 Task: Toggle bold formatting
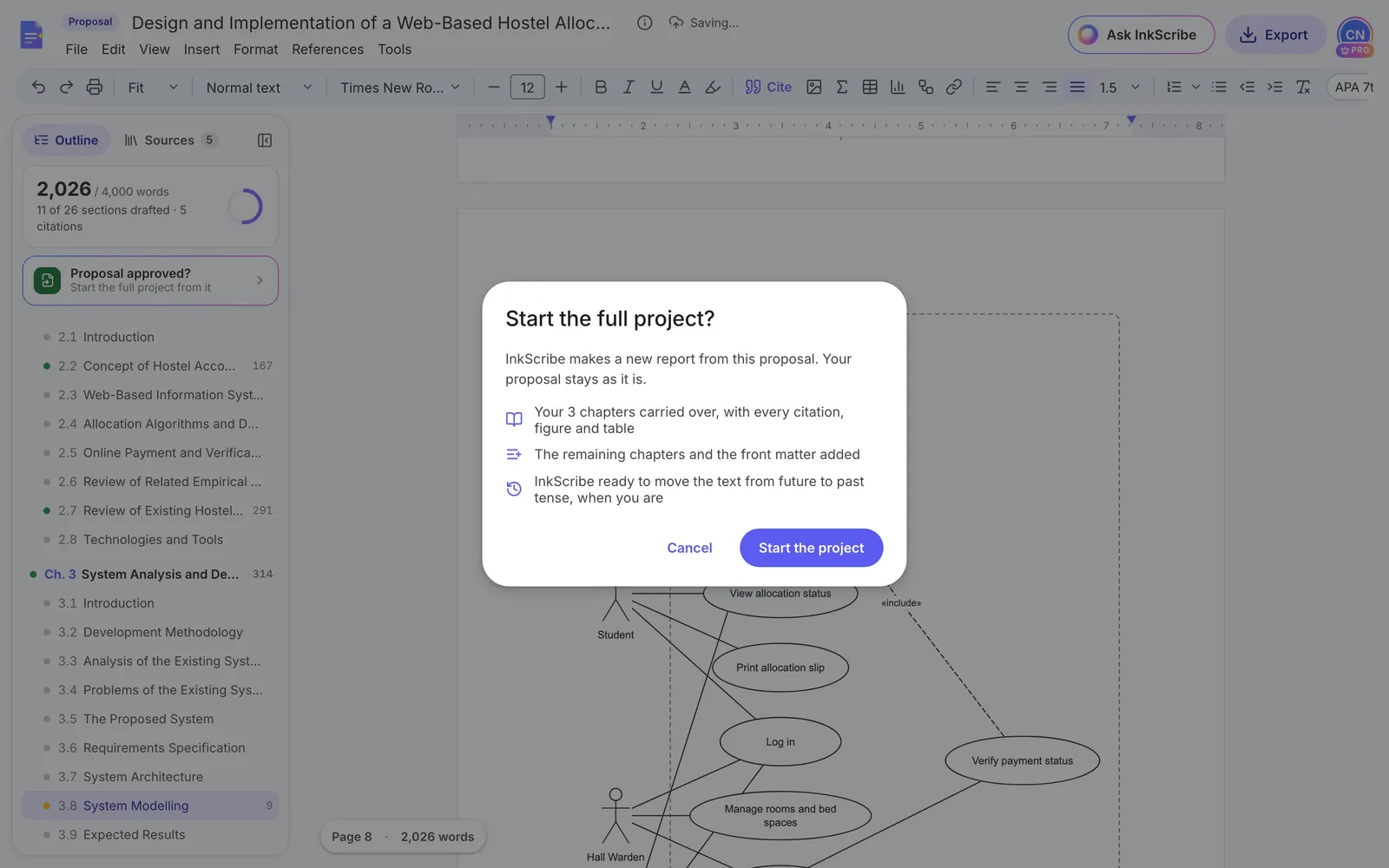[x=601, y=87]
